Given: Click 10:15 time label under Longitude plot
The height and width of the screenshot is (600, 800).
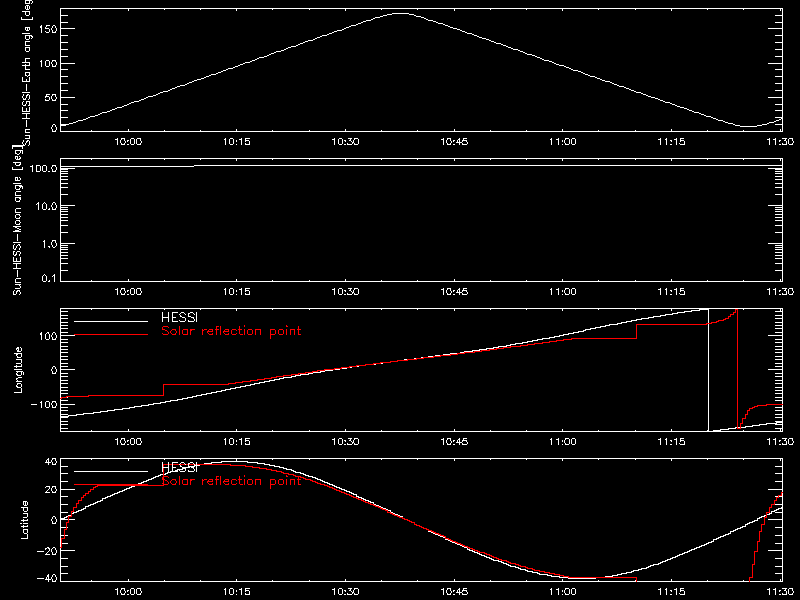Looking at the screenshot, I should 237,442.
